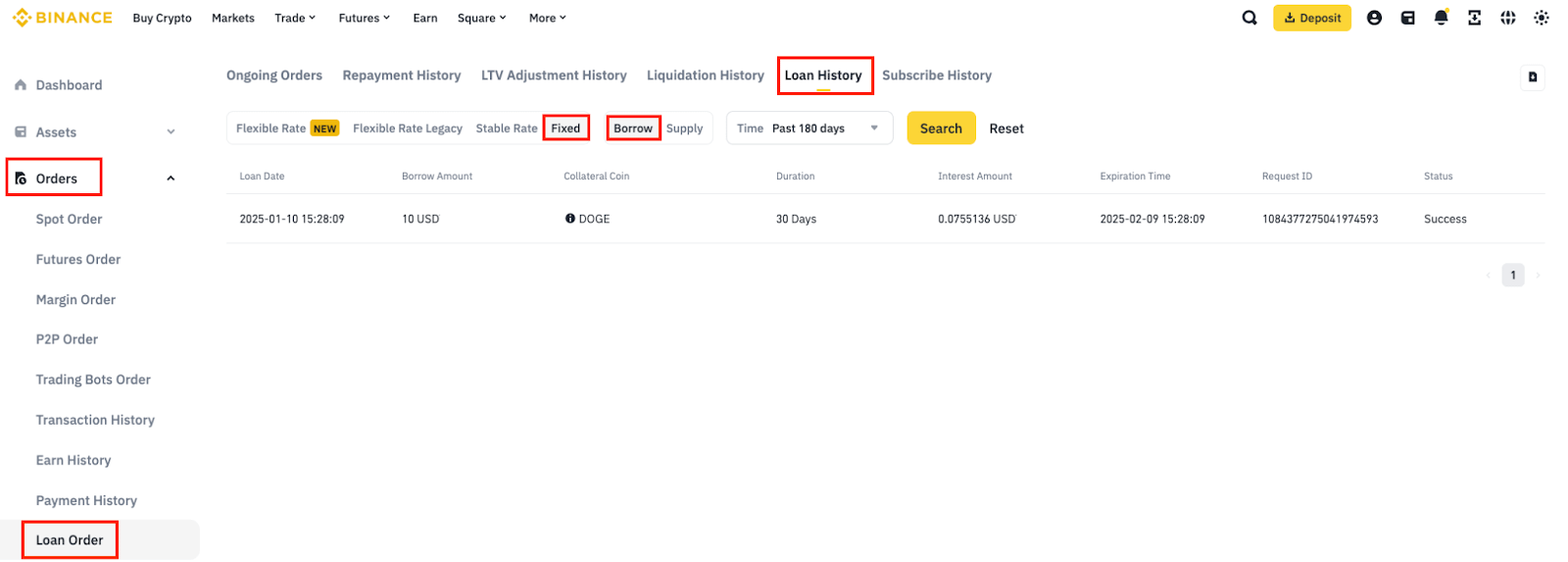Open Time range Past 180 days dropdown
This screenshot has width=1568, height=562.
(809, 128)
